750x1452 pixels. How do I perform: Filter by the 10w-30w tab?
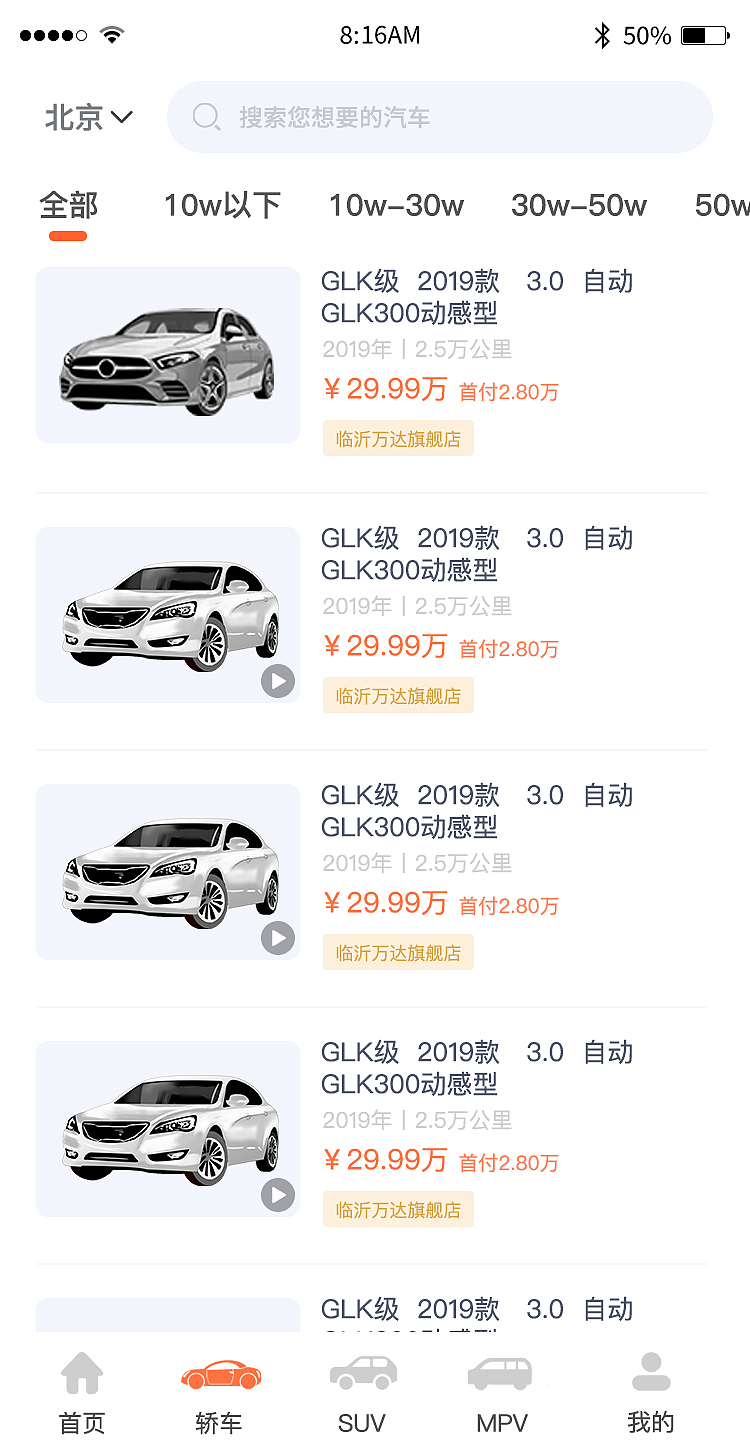tap(396, 206)
